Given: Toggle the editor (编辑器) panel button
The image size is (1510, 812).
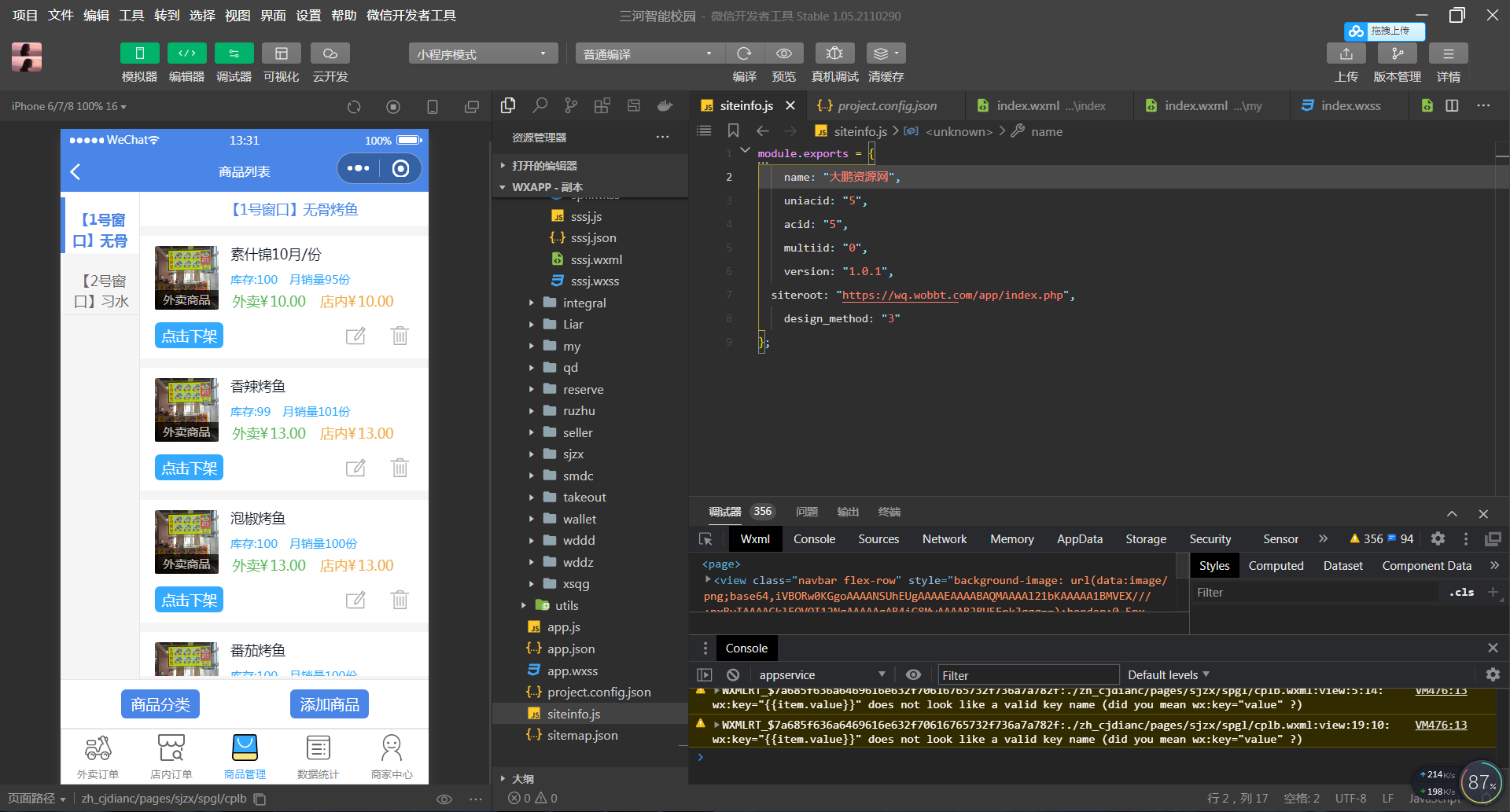Looking at the screenshot, I should pos(186,53).
